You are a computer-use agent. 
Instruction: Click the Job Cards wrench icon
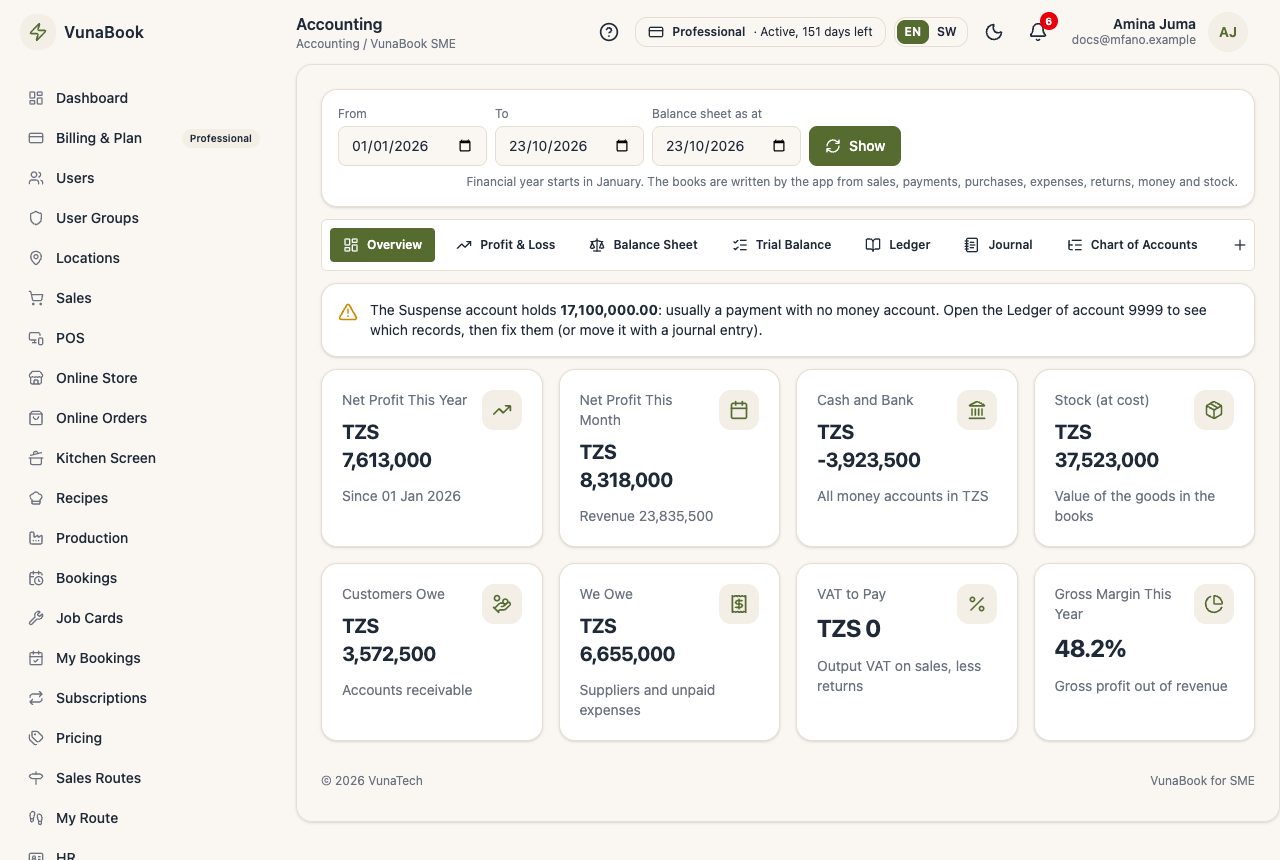tap(36, 618)
